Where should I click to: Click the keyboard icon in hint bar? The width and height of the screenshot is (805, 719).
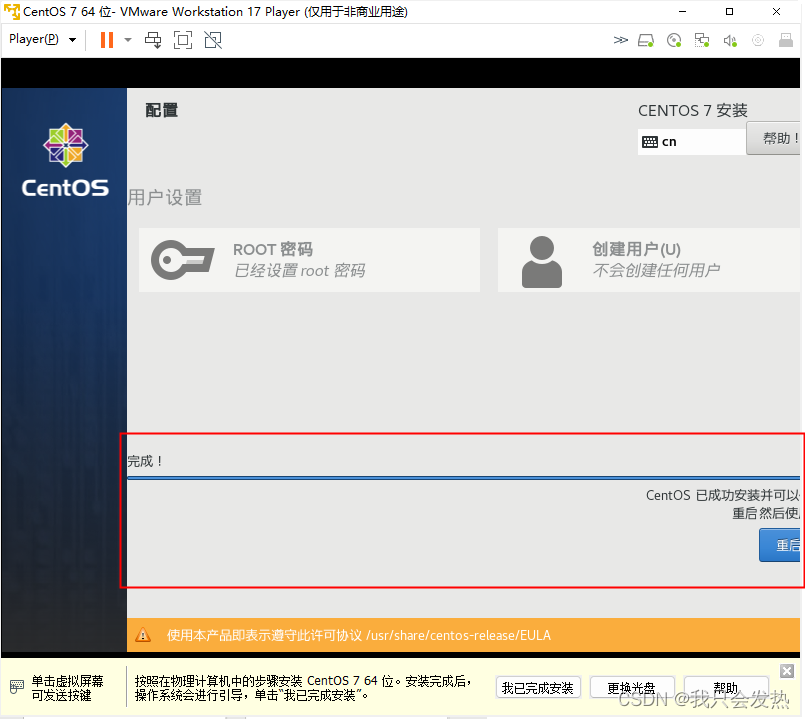(17, 687)
